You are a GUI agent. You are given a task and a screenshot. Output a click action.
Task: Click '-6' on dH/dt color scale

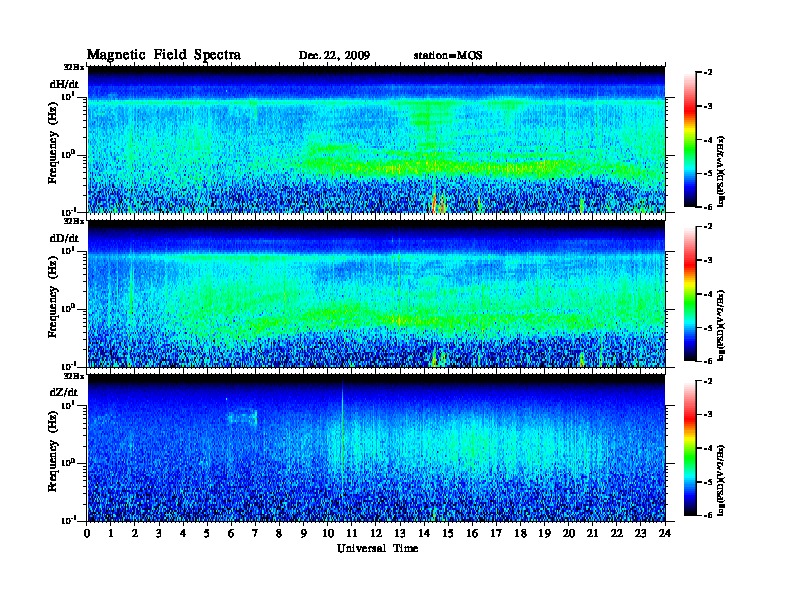point(708,207)
